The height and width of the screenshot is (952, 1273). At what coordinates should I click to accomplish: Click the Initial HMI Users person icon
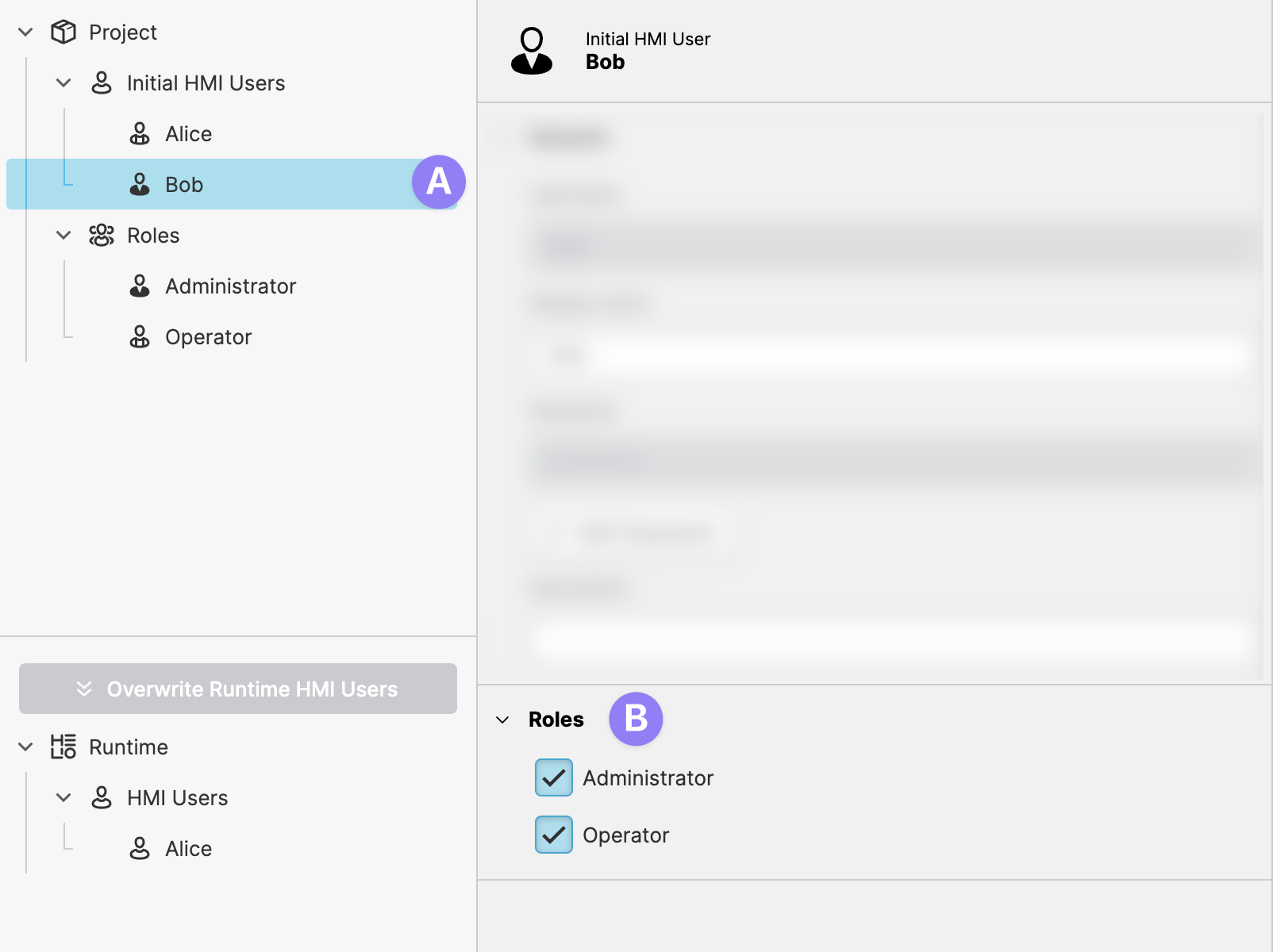[102, 83]
